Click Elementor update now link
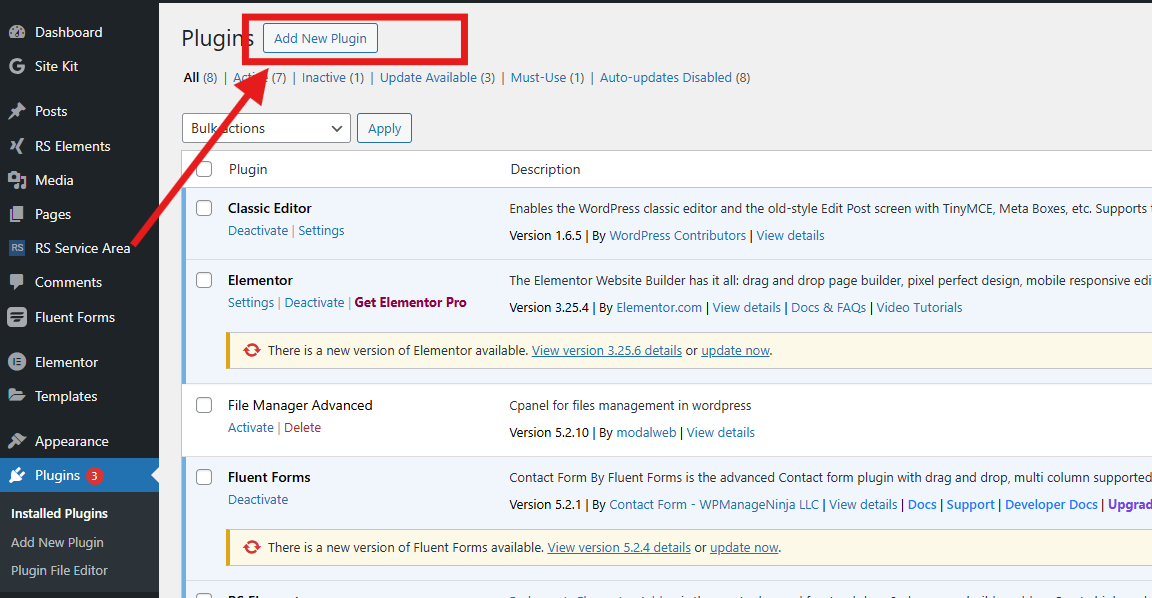 (735, 350)
